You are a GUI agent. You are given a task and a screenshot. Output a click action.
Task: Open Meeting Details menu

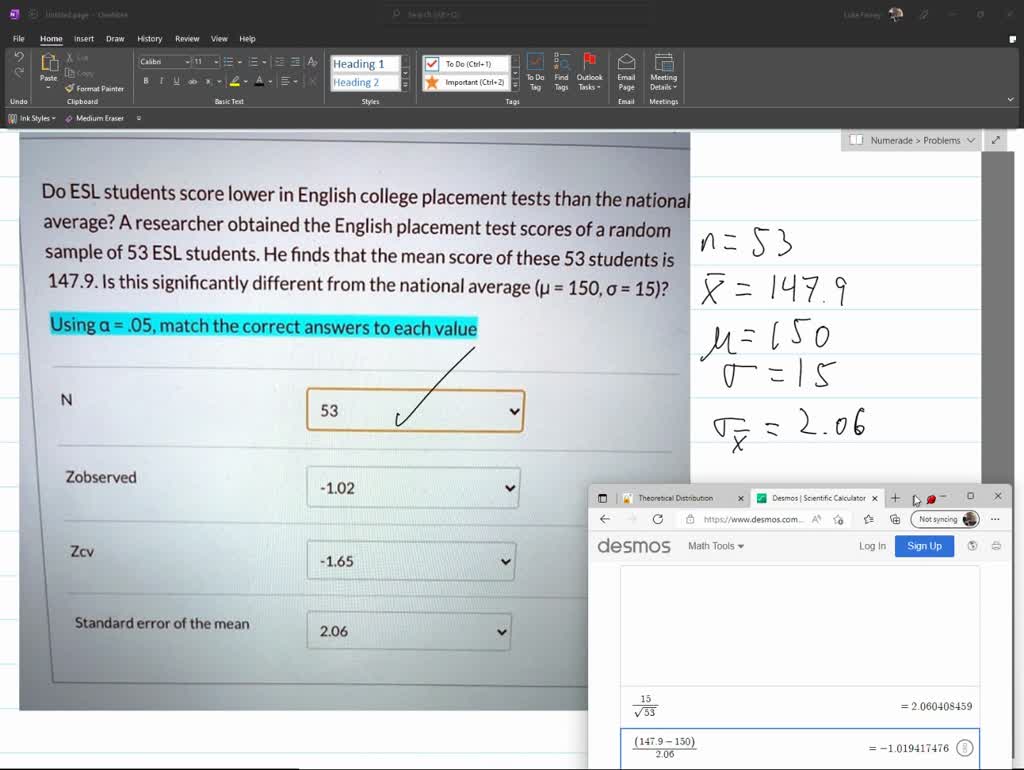664,72
